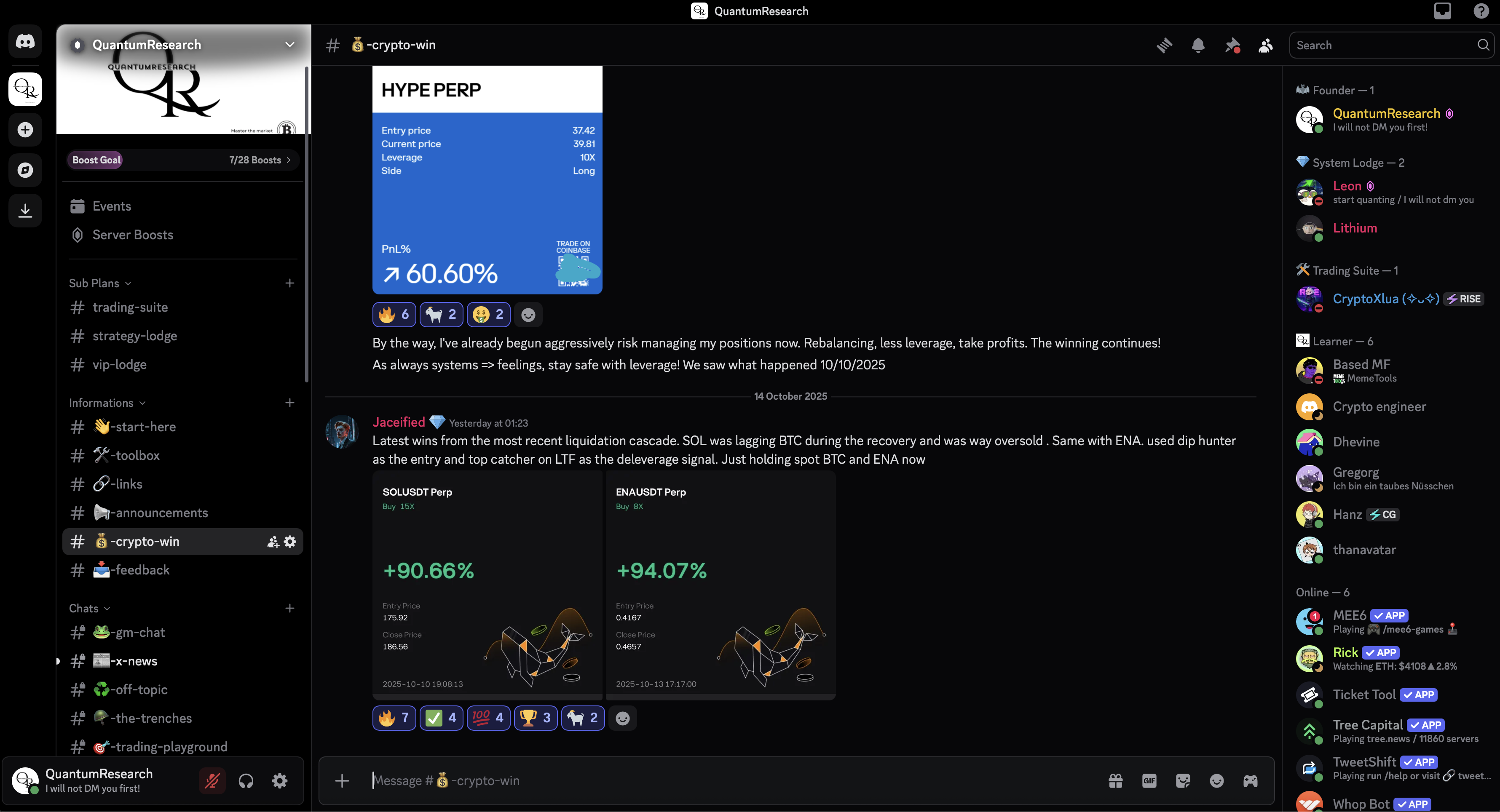
Task: Hide the member list
Action: pyautogui.click(x=1265, y=45)
